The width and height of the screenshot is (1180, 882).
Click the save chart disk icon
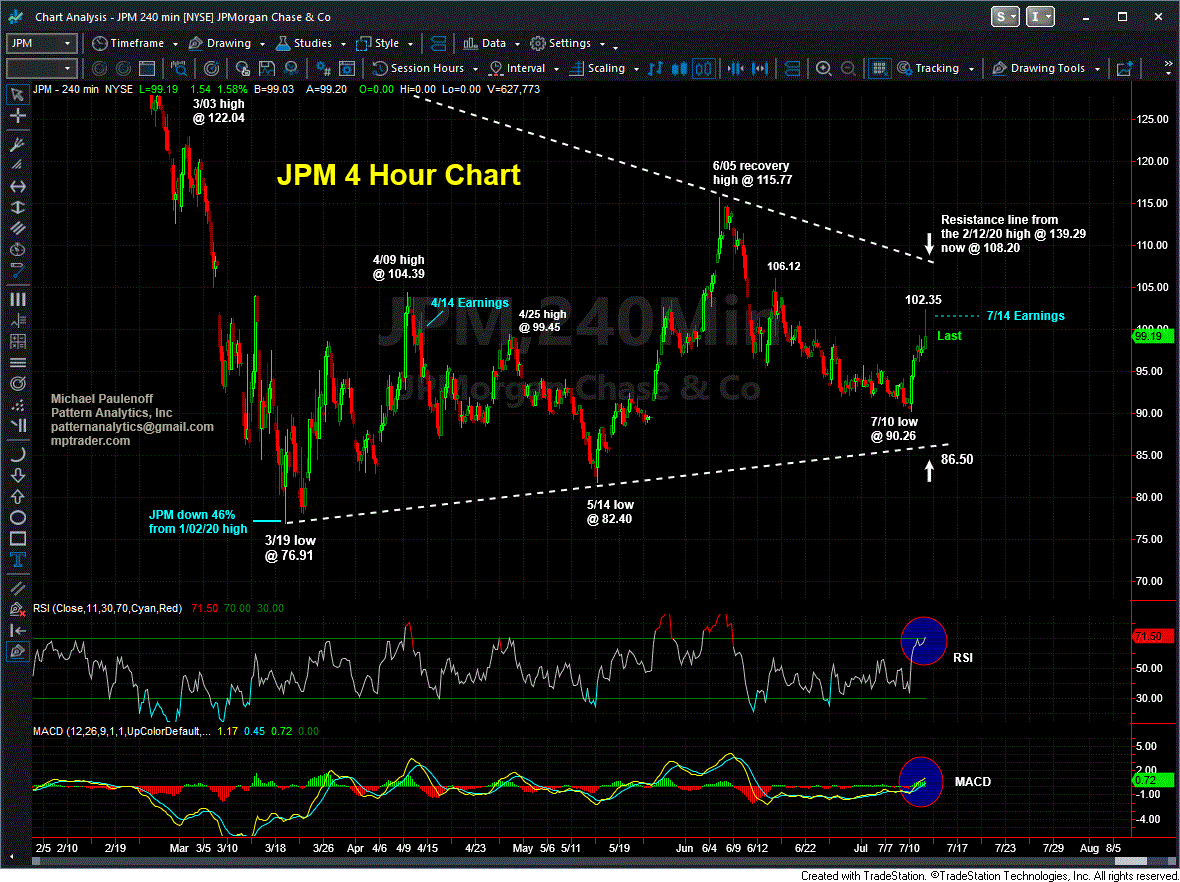266,68
